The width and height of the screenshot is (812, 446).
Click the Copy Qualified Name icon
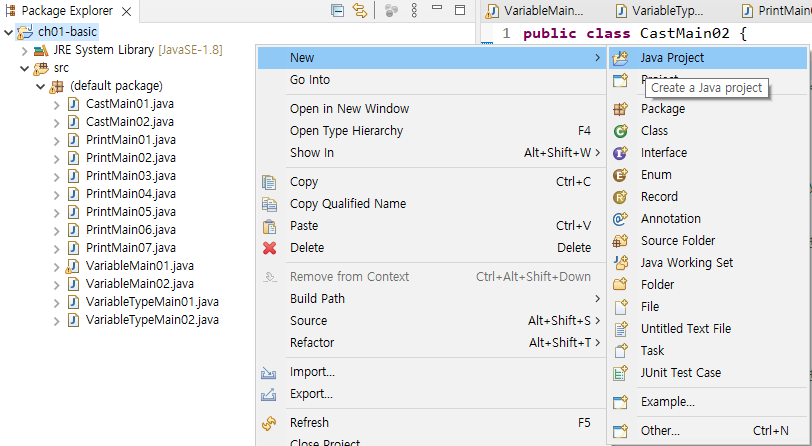point(269,204)
